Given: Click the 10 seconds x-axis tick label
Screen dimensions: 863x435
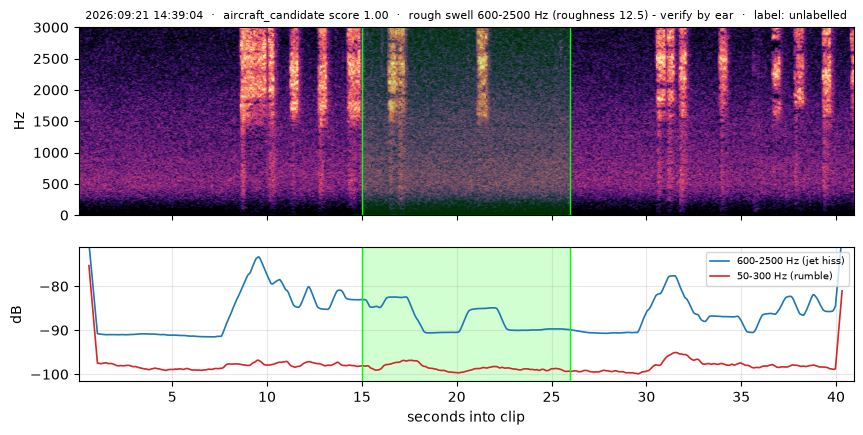Looking at the screenshot, I should pos(267,396).
